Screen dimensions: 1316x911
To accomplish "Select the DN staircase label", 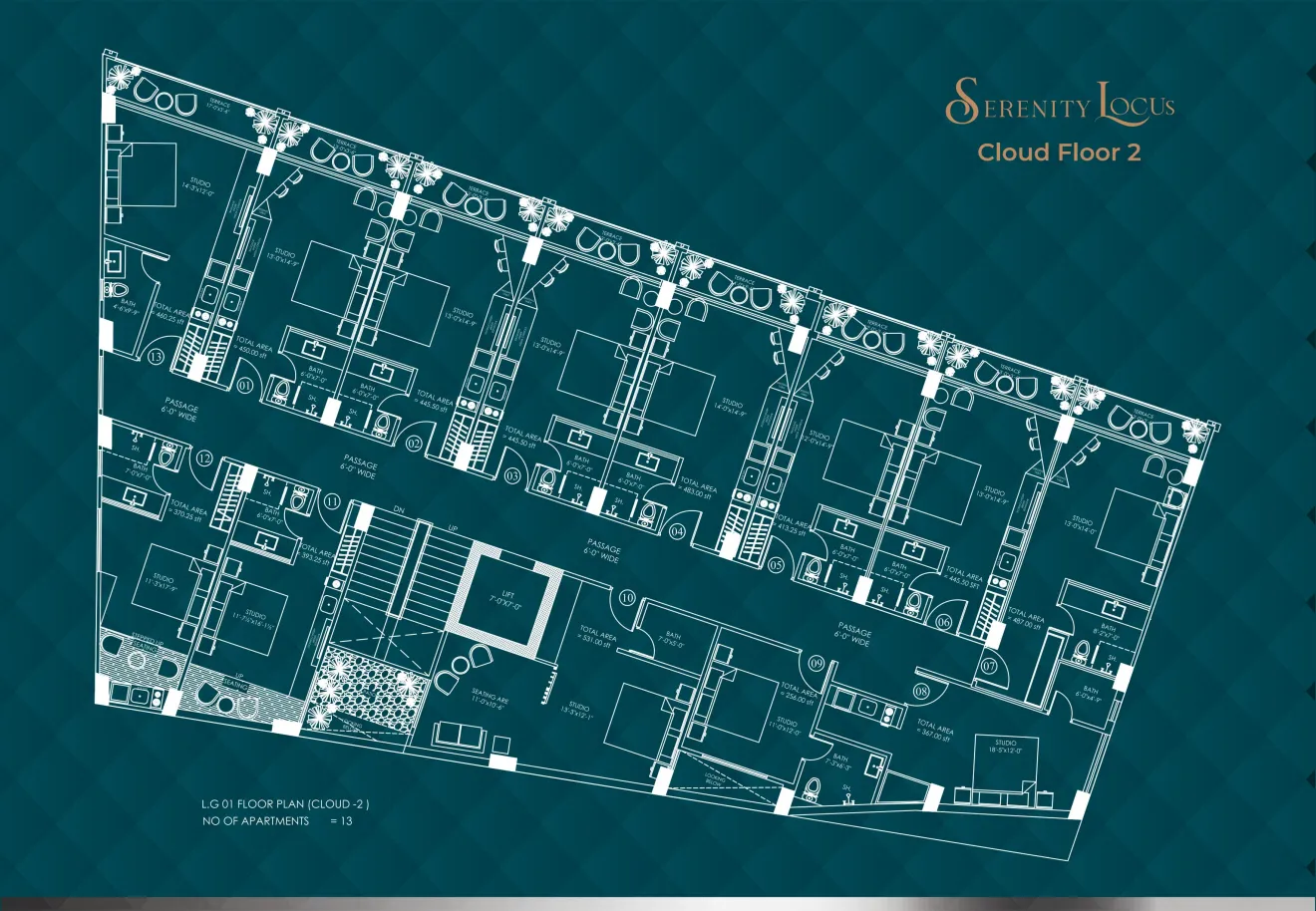I will tap(398, 508).
